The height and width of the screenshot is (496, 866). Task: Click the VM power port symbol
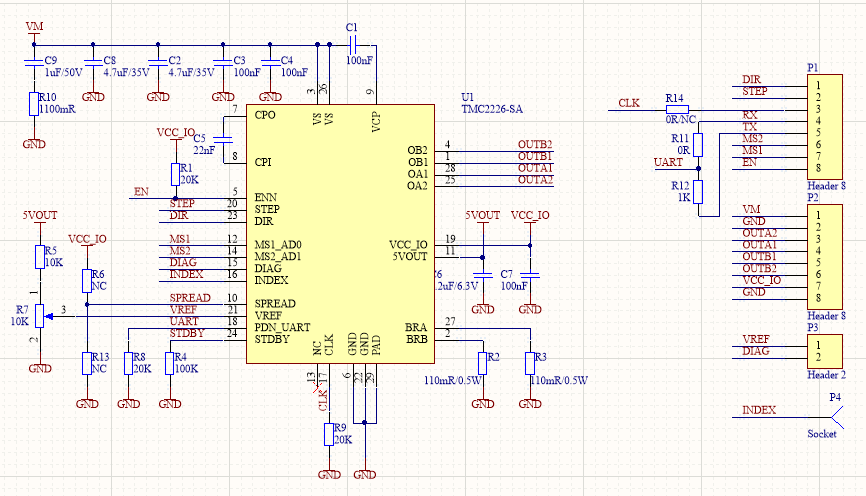coord(34,31)
